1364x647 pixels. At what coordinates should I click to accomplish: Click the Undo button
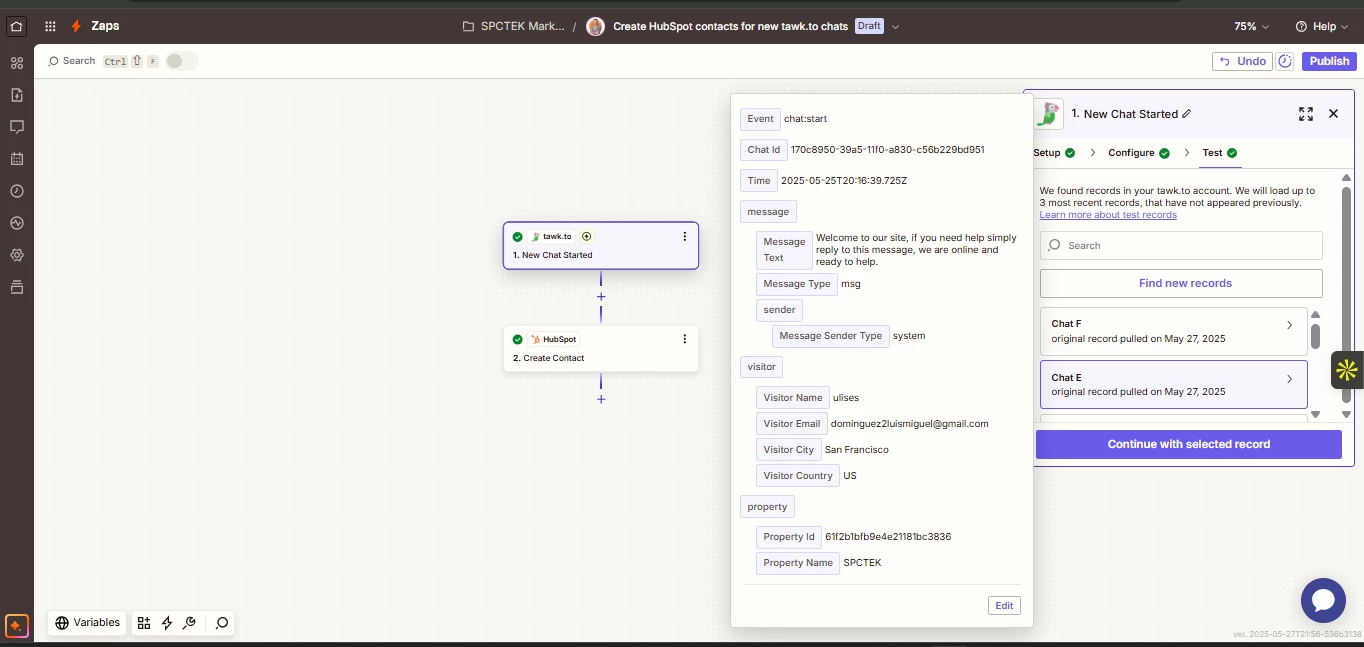1242,61
